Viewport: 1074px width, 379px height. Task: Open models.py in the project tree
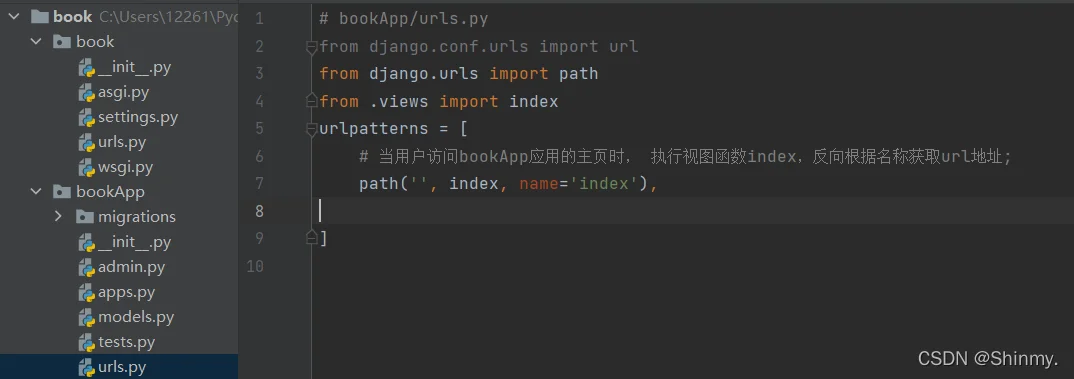click(136, 317)
